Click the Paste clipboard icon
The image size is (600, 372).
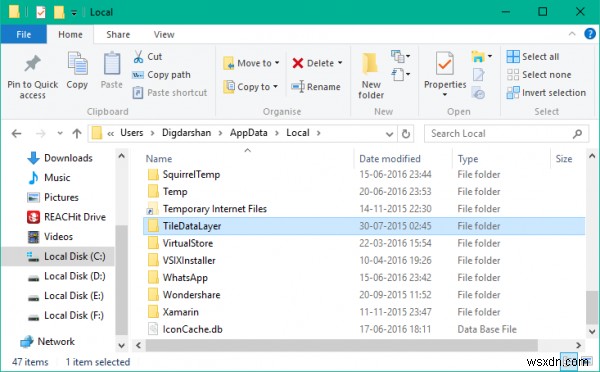(112, 63)
